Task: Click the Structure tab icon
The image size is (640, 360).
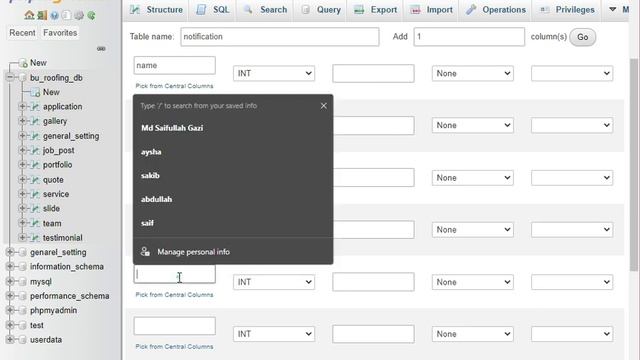Action: click(x=135, y=9)
